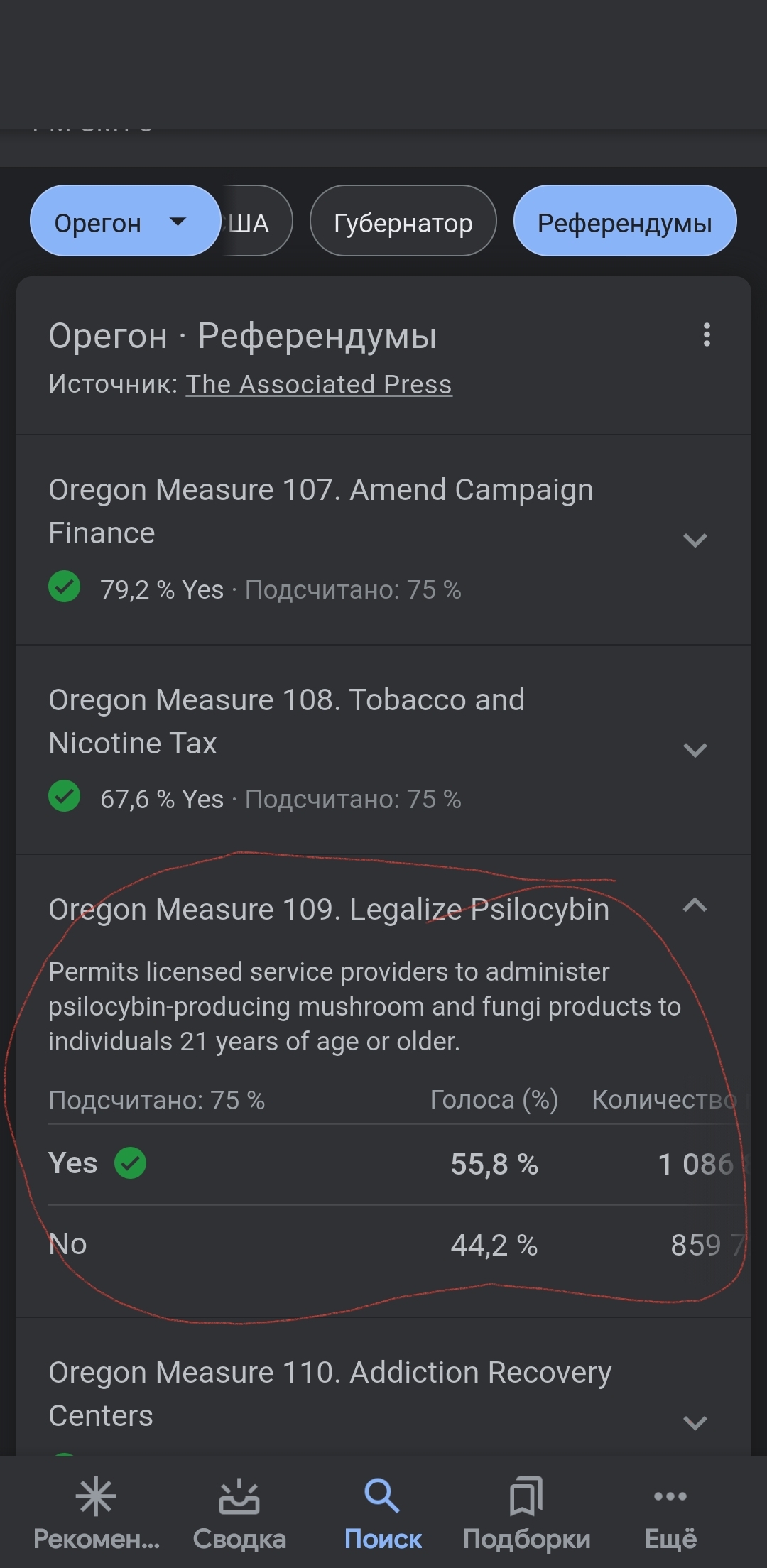This screenshot has width=767, height=1568.
Task: Select the Референдумы filter chip
Action: 624,222
